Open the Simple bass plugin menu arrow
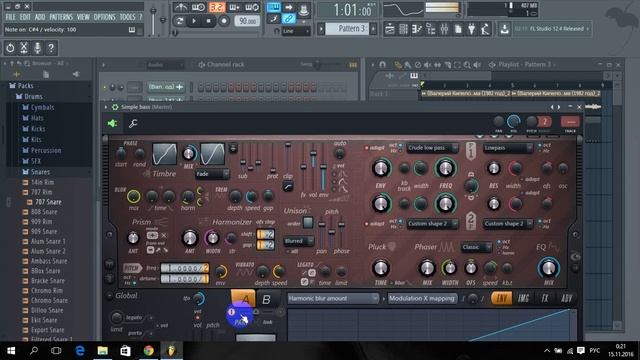The image size is (640, 360). 106,107
